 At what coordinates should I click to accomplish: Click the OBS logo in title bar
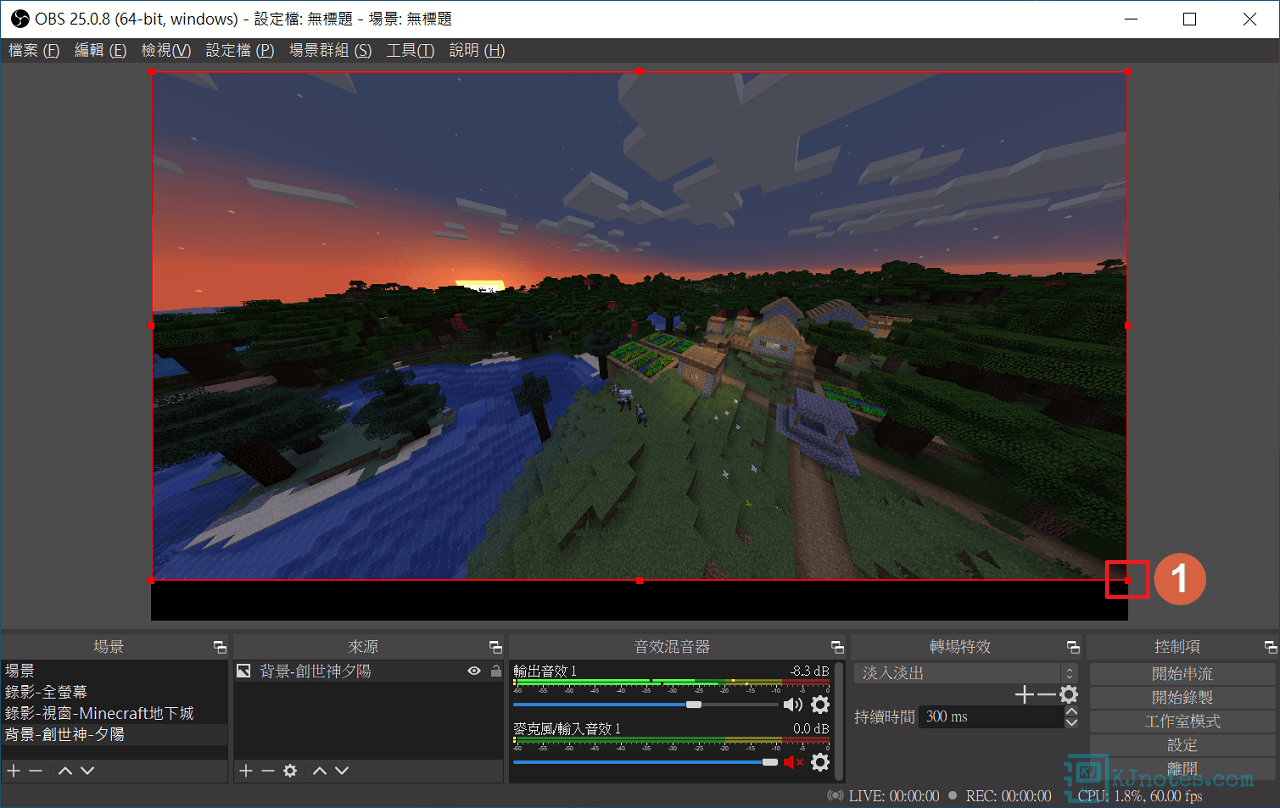(x=20, y=19)
